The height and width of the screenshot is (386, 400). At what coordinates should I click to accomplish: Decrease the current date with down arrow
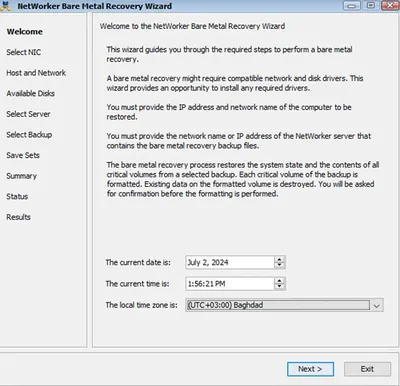click(280, 265)
